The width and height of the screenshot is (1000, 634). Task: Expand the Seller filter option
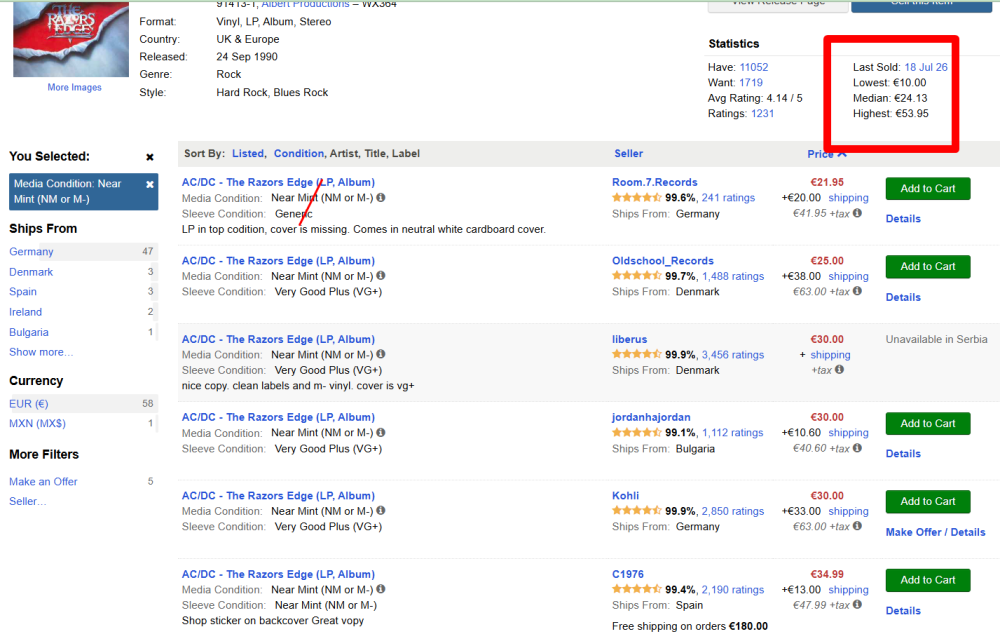27,501
